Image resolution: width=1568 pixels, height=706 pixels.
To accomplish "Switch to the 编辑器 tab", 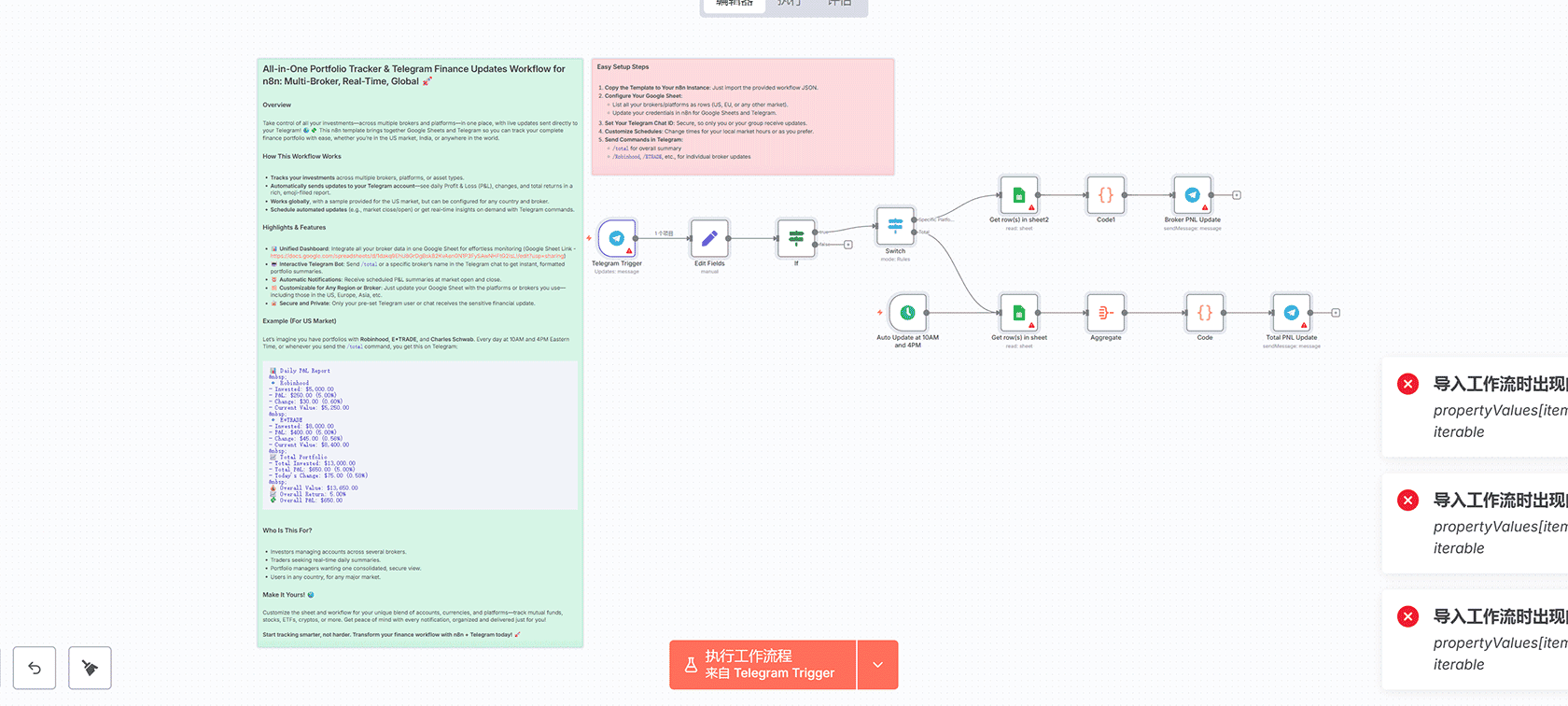I will click(x=735, y=4).
